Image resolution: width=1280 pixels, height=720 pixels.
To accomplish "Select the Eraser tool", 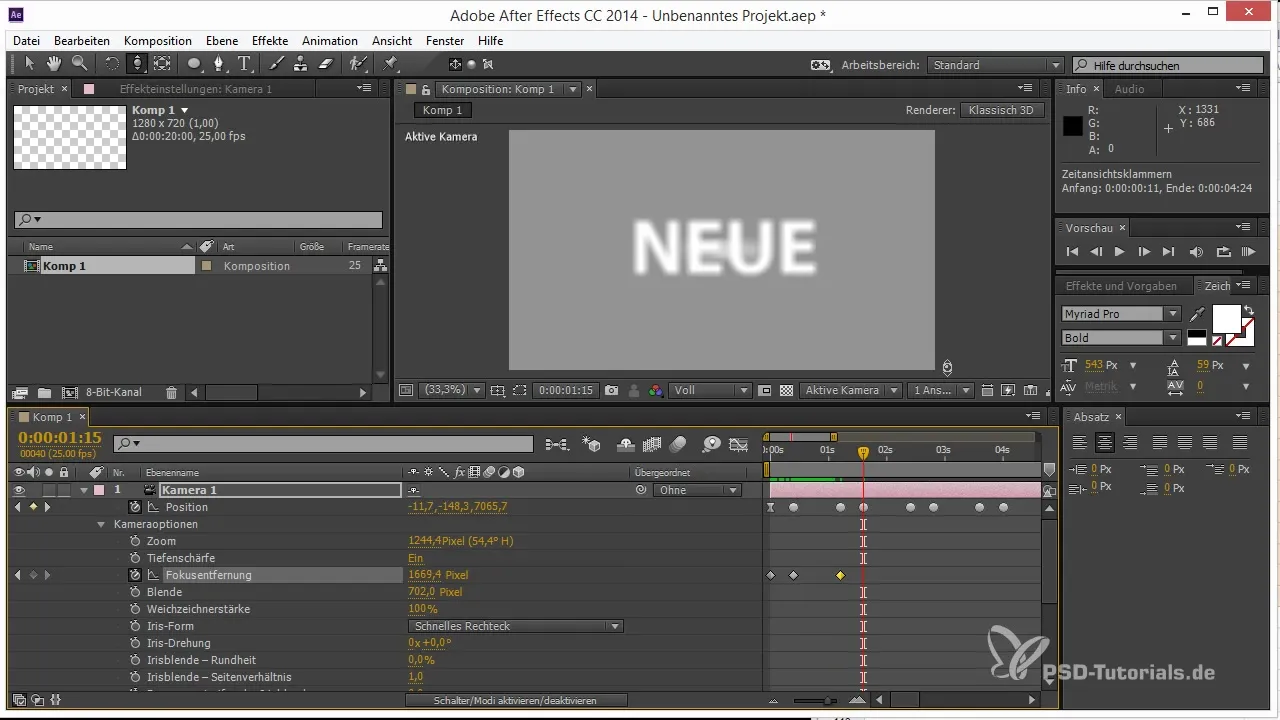I will click(x=325, y=64).
